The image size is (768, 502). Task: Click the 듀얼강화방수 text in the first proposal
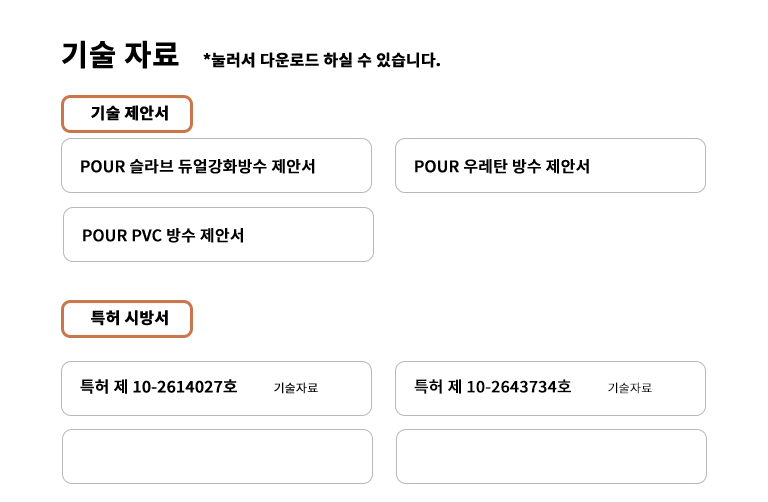[x=222, y=167]
